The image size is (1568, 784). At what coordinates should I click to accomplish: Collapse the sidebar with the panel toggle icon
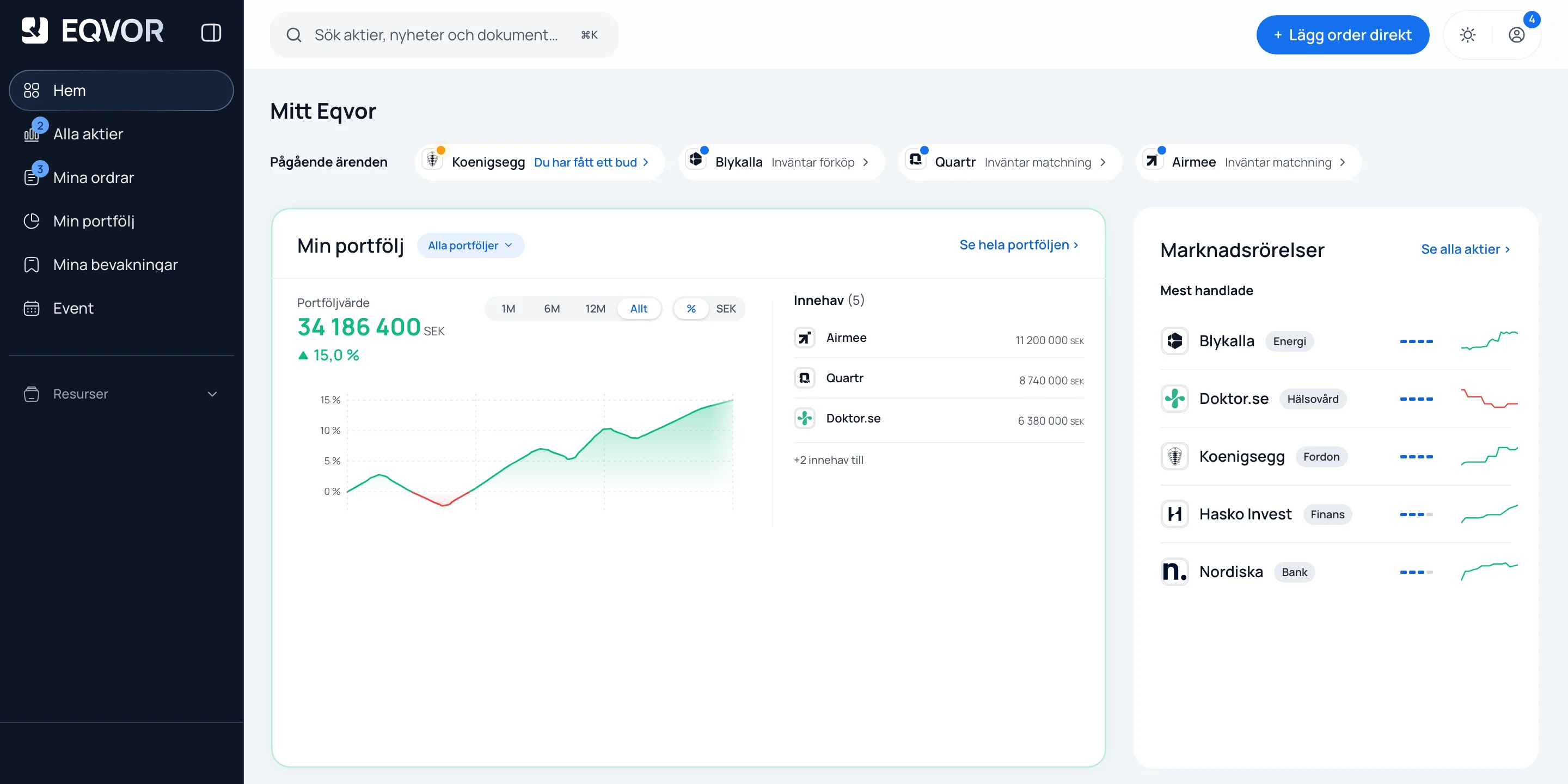point(211,32)
